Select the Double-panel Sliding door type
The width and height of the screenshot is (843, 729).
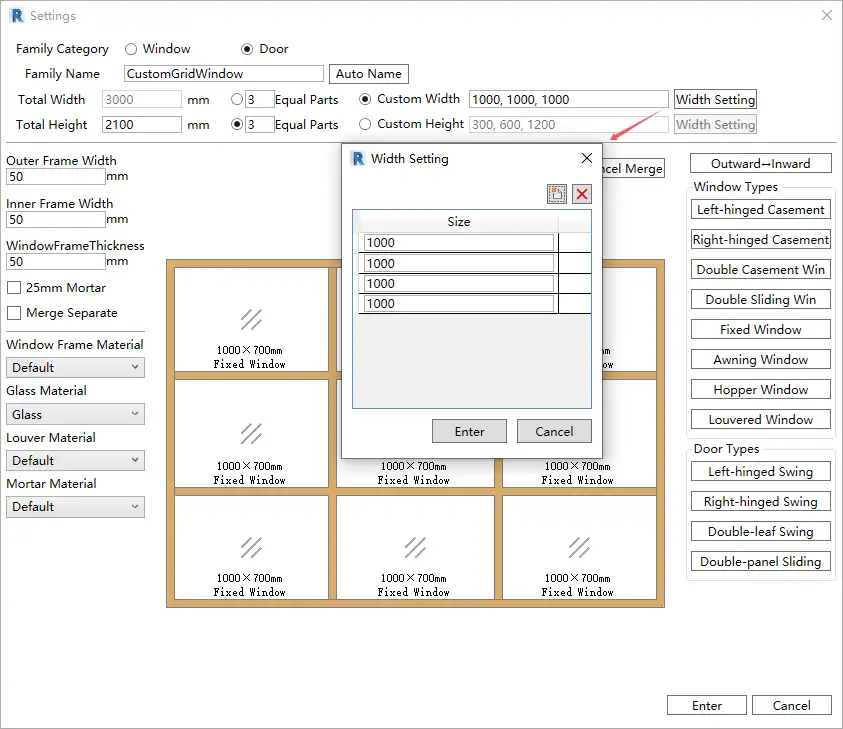[760, 562]
